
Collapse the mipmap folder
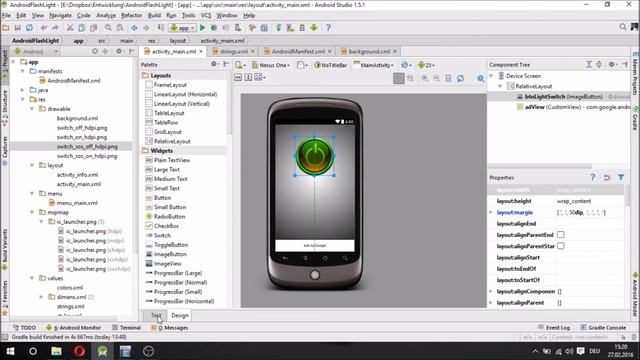(x=32, y=212)
